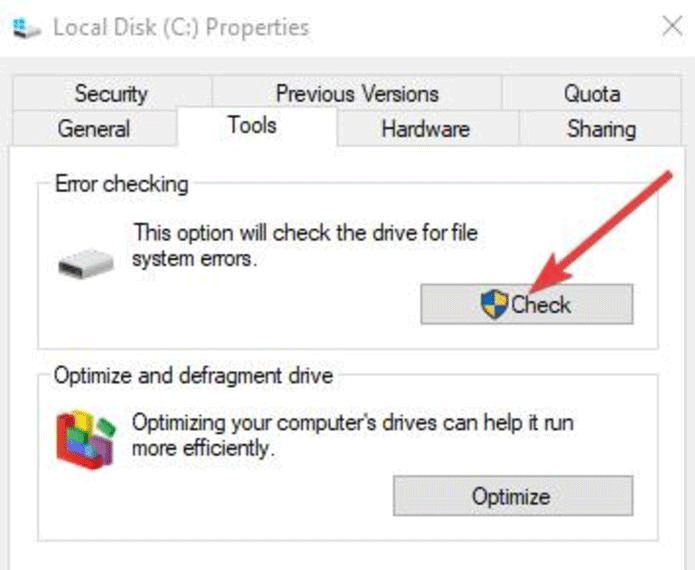Click the "Local Disk (C:) Properties" window title

(181, 27)
